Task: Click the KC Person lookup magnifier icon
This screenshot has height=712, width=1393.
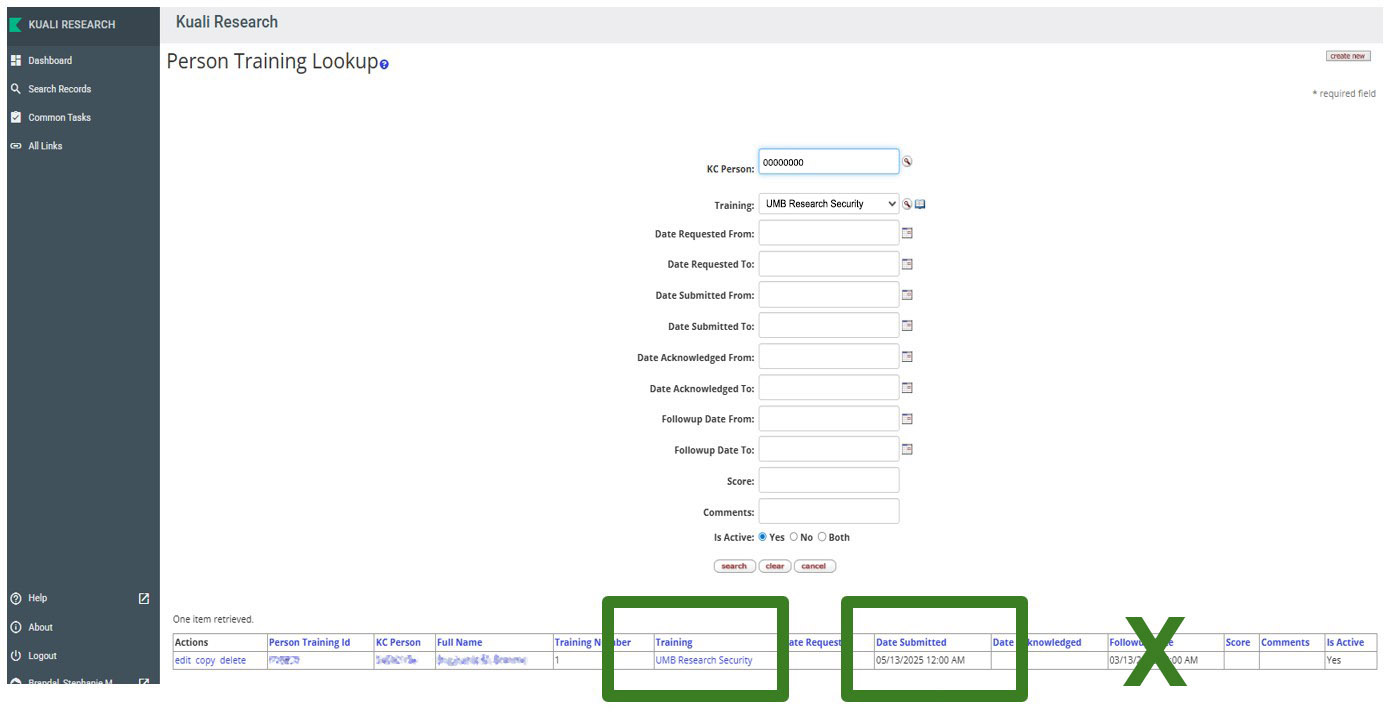Action: point(908,161)
